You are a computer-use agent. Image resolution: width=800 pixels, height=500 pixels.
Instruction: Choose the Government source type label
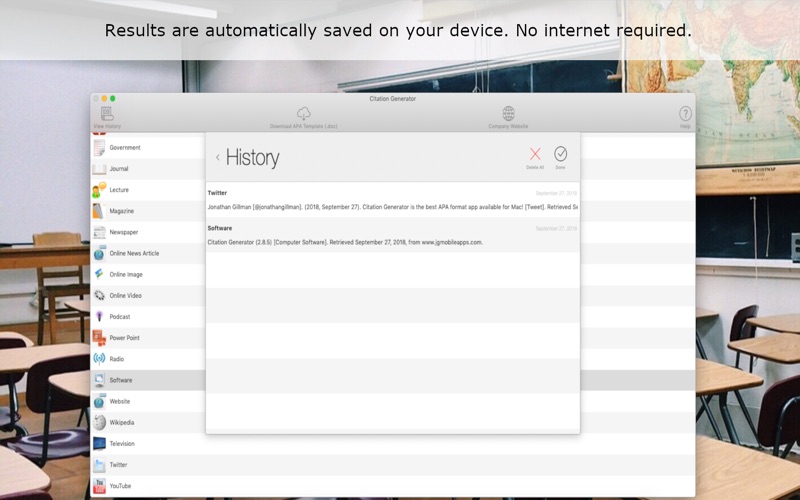click(x=125, y=147)
